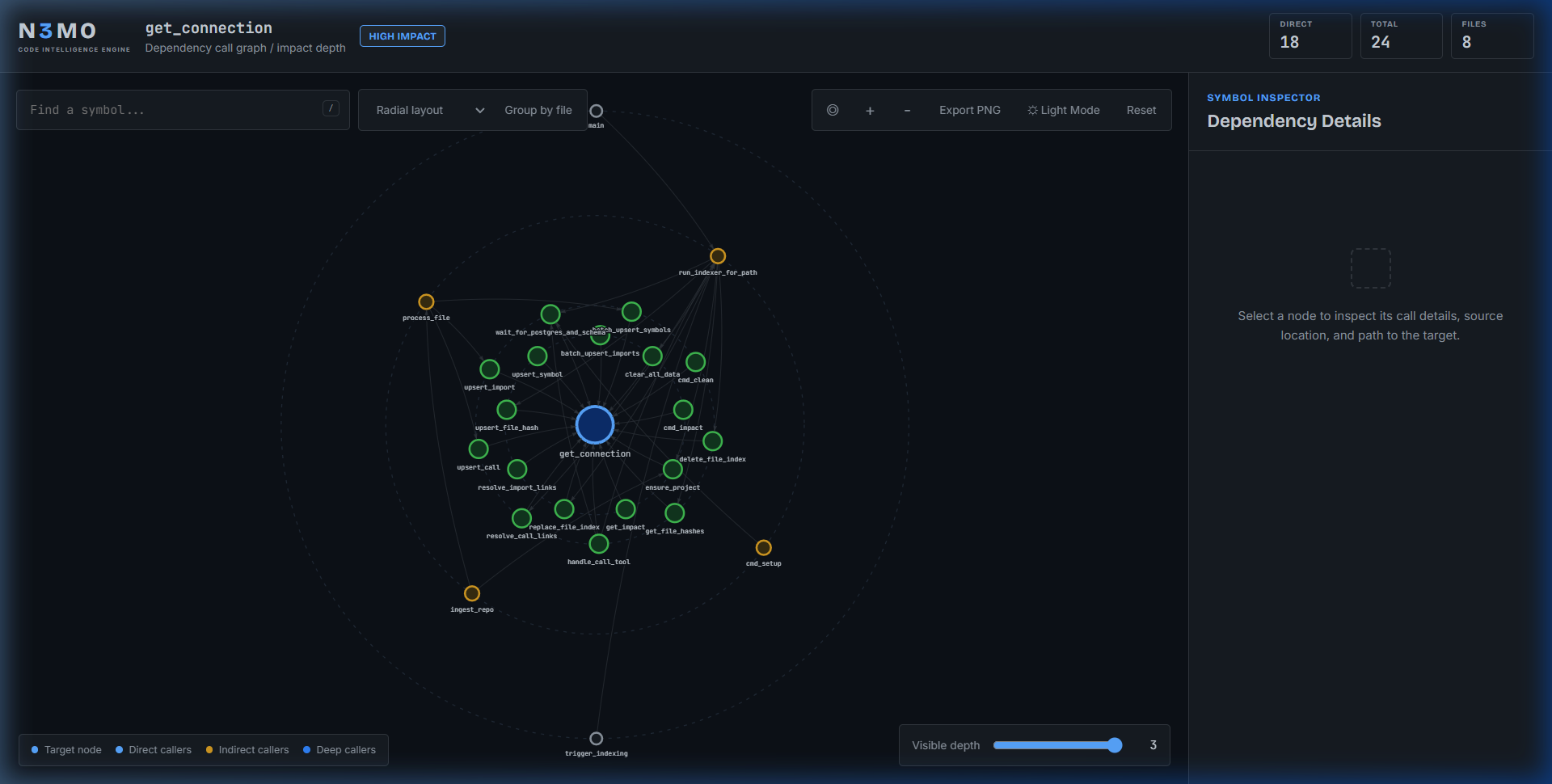Screen dimensions: 1552x784
Task: Adjust the Visible depth slider
Action: click(x=1057, y=745)
